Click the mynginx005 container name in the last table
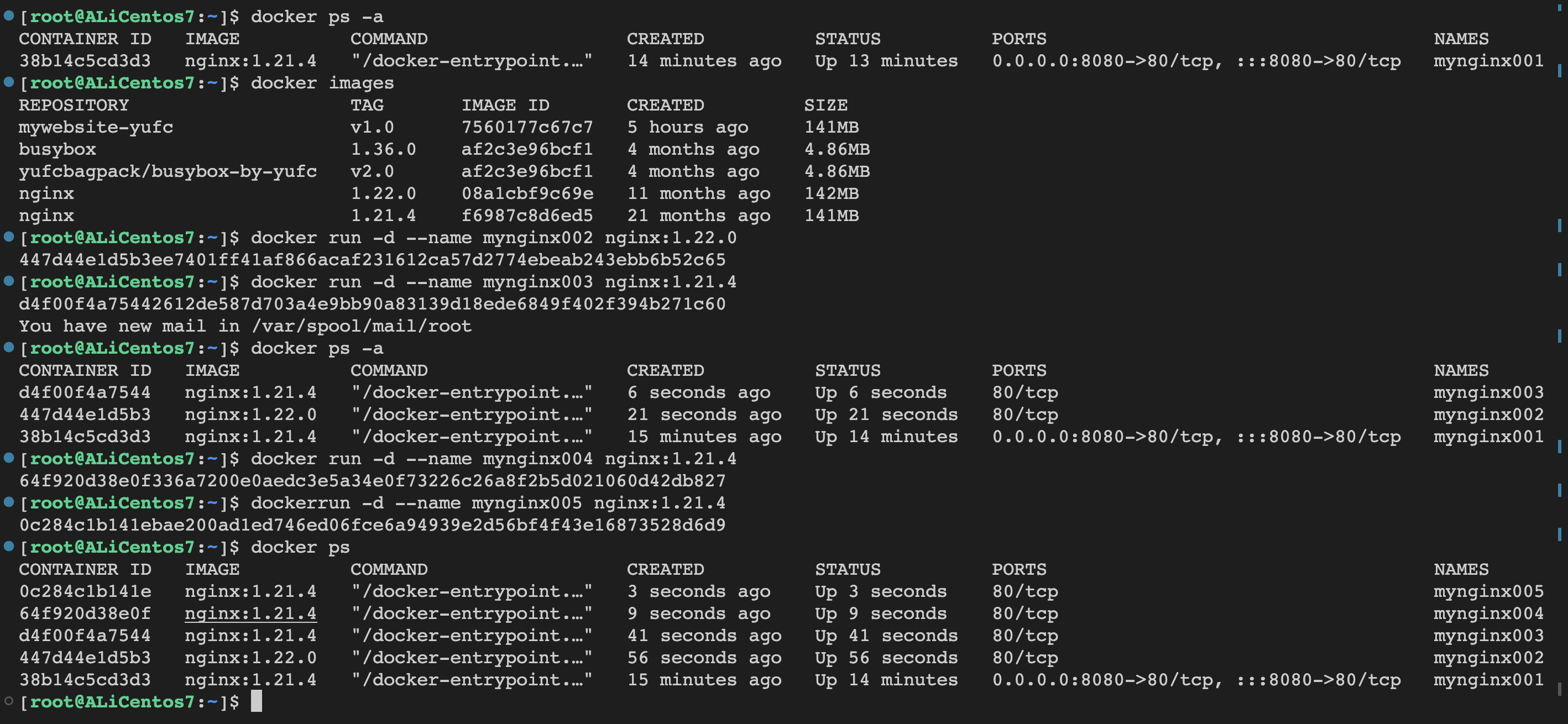The height and width of the screenshot is (724, 1568). pos(1488,591)
